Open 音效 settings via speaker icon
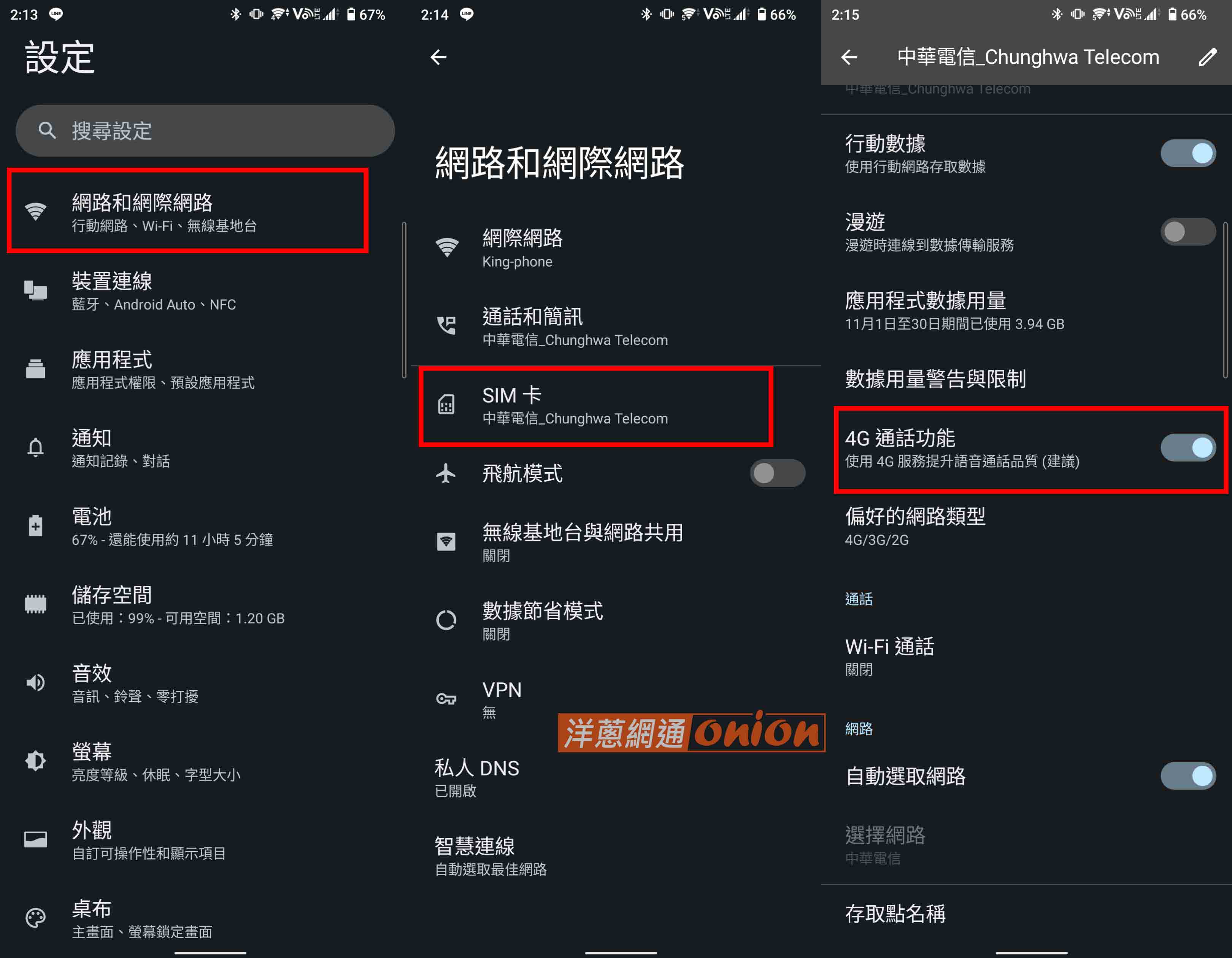 point(35,683)
